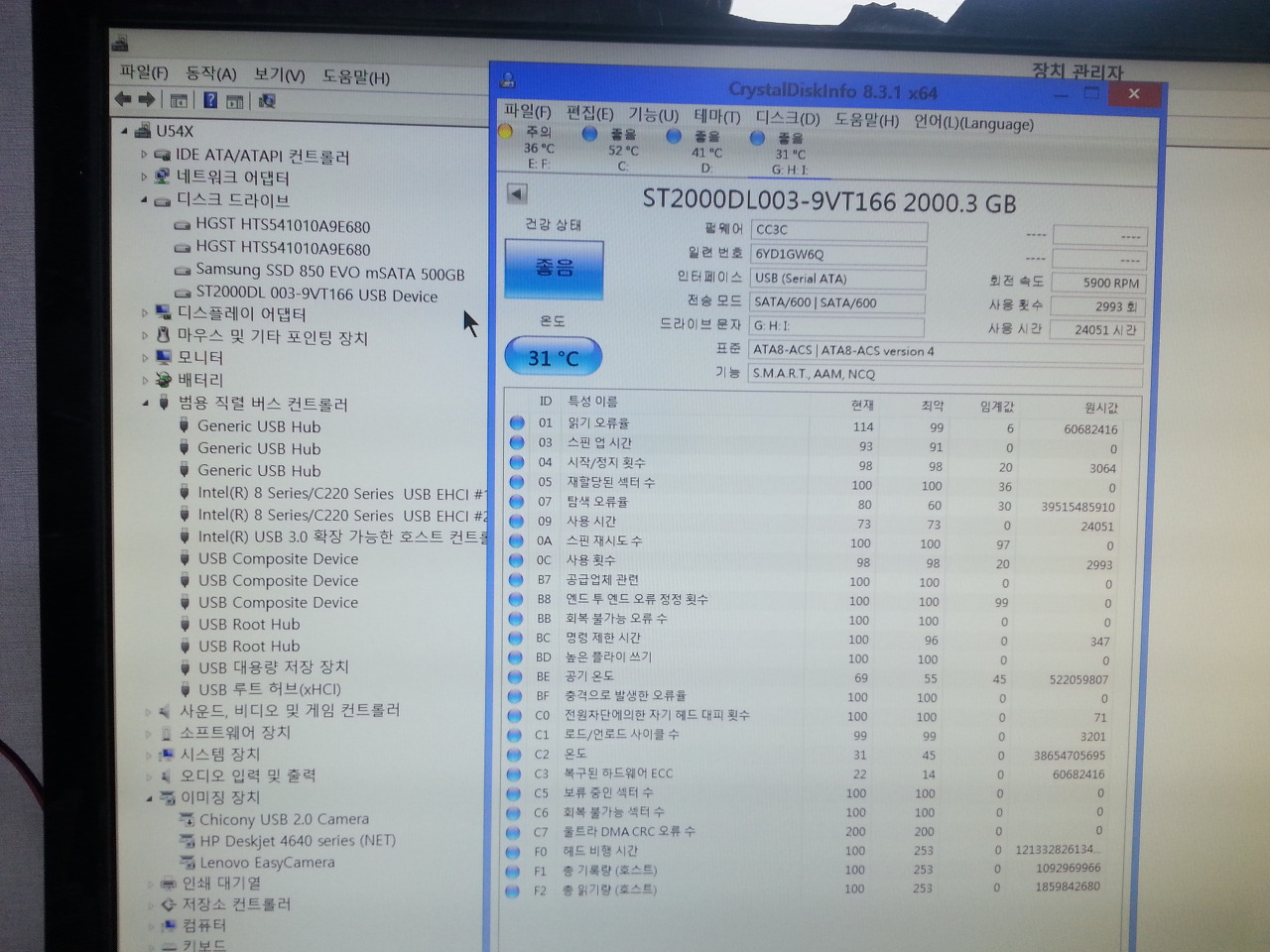Screen dimensions: 1270x952
Task: Select the E: F: disk status icon (36 °C)
Action: 506,131
